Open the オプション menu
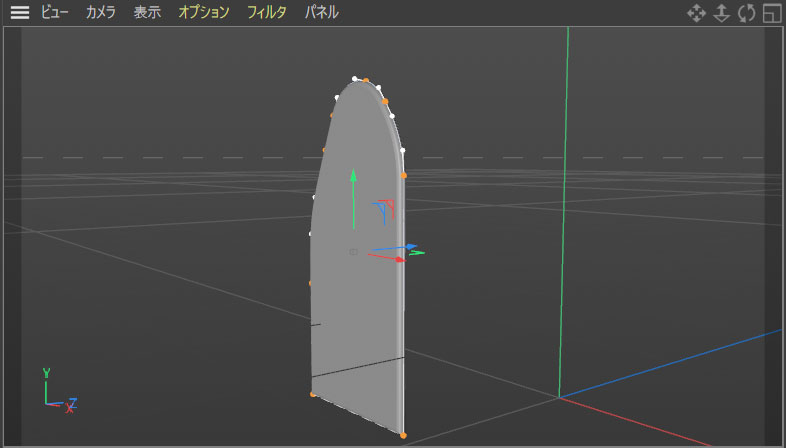Image resolution: width=786 pixels, height=448 pixels. [x=204, y=13]
